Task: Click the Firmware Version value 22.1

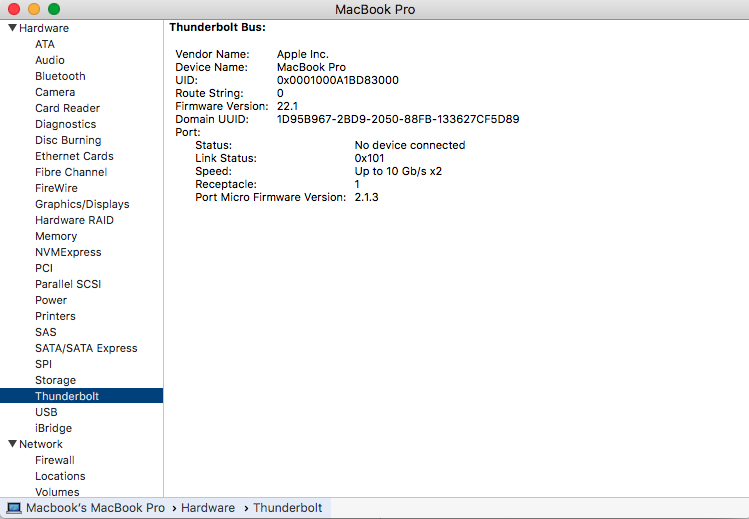Action: 287,106
